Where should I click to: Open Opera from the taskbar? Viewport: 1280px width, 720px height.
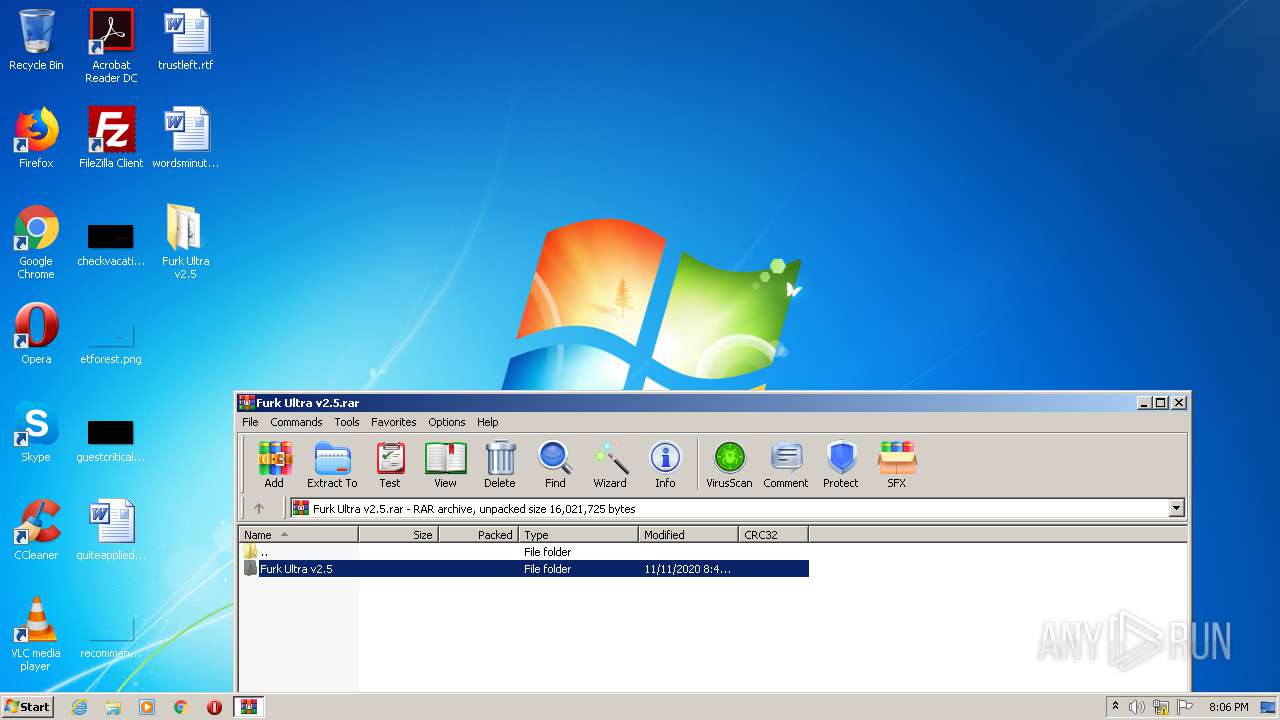tap(214, 707)
